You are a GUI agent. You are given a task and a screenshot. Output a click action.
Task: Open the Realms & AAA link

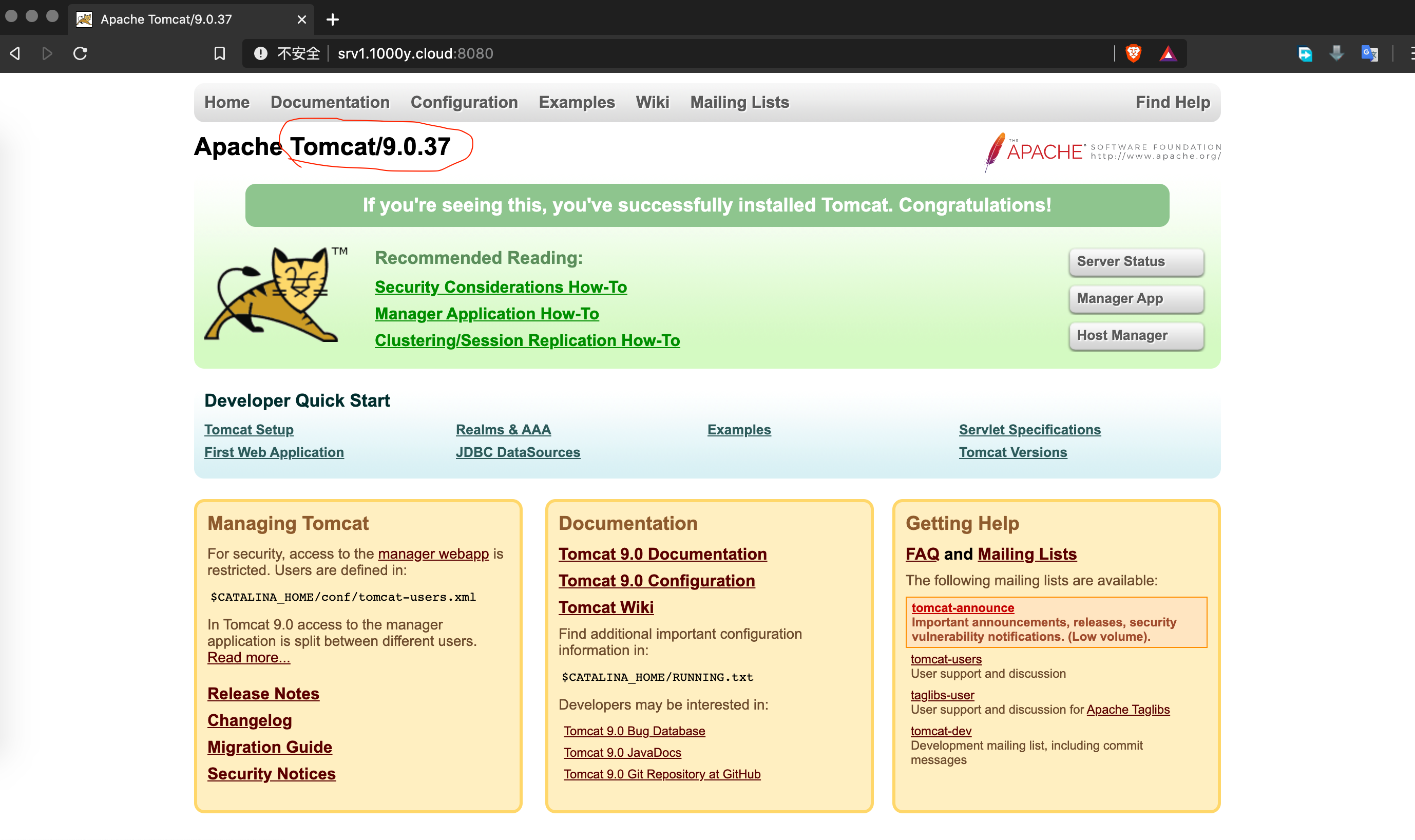tap(503, 430)
